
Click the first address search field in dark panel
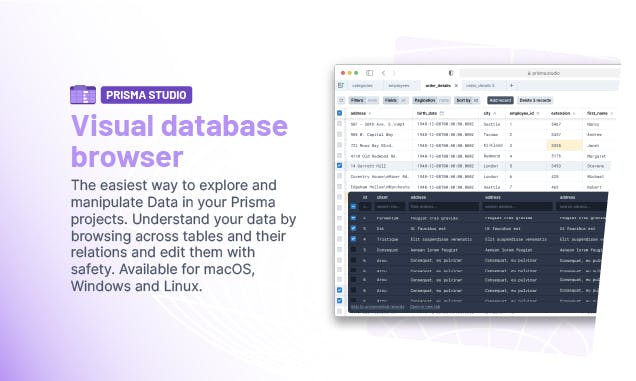(443, 207)
